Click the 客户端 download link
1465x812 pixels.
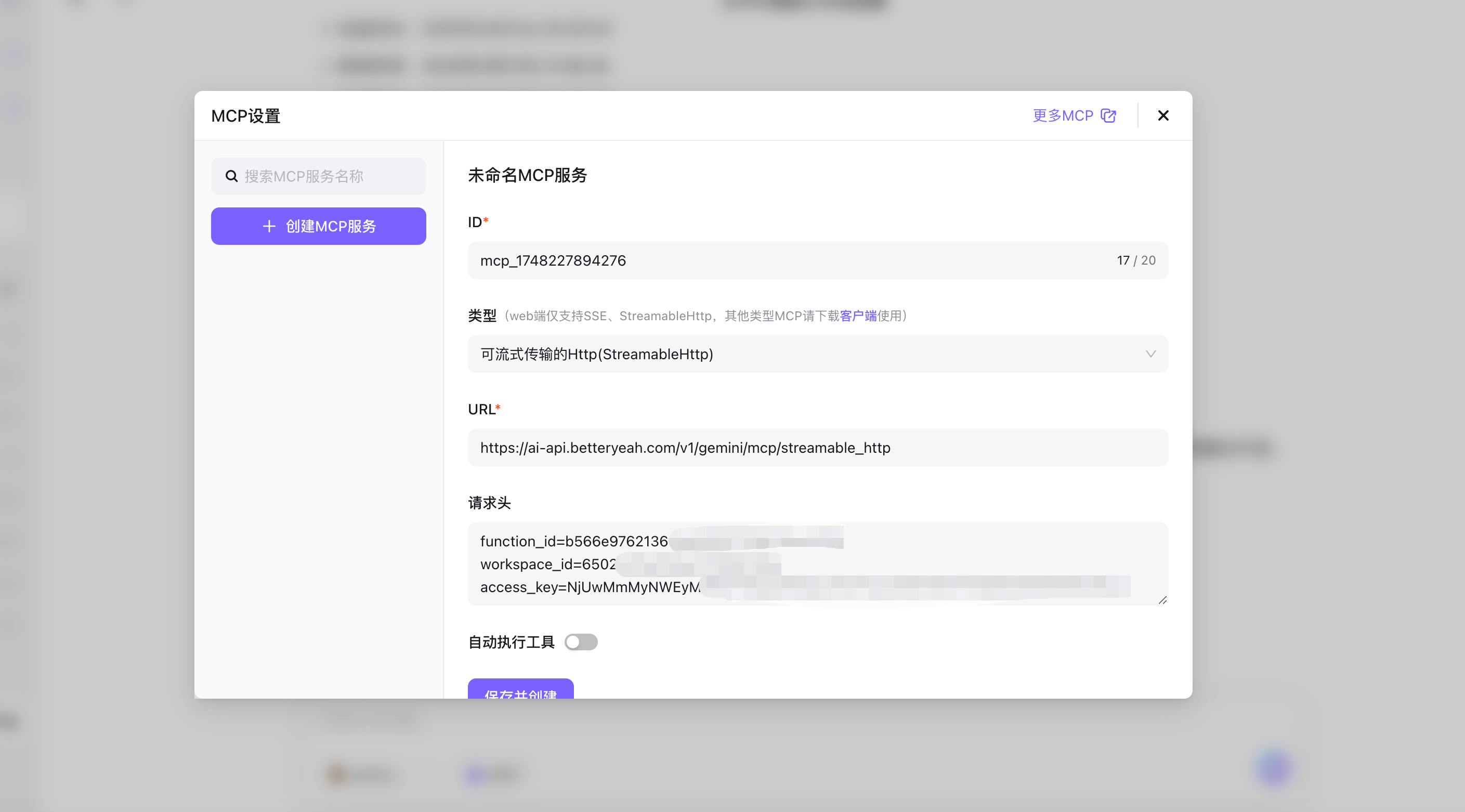point(858,316)
